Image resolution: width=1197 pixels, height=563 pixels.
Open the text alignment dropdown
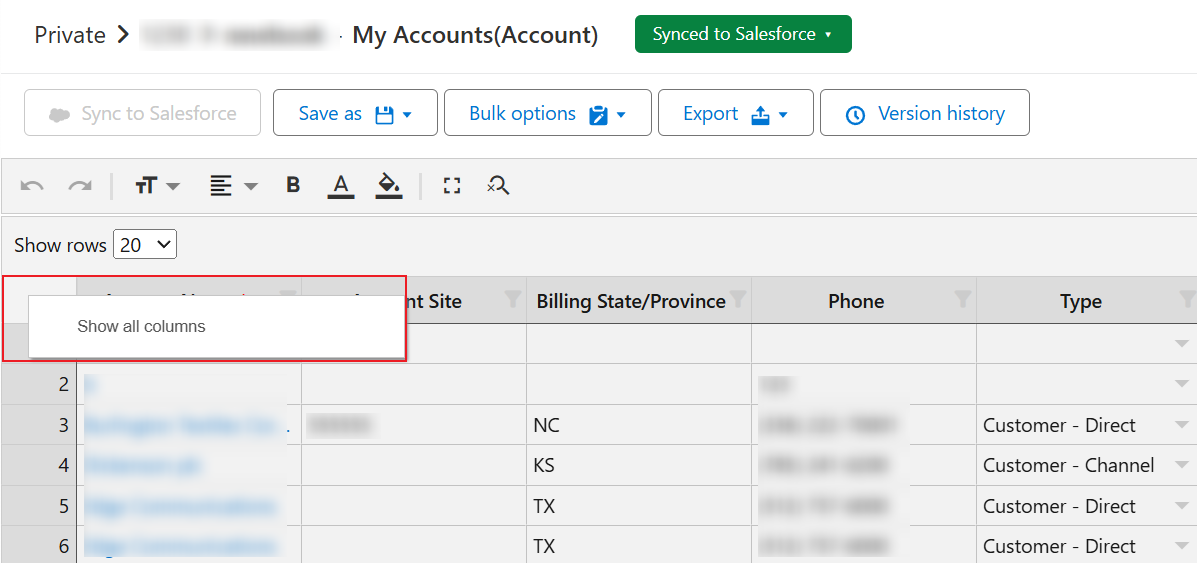point(234,185)
